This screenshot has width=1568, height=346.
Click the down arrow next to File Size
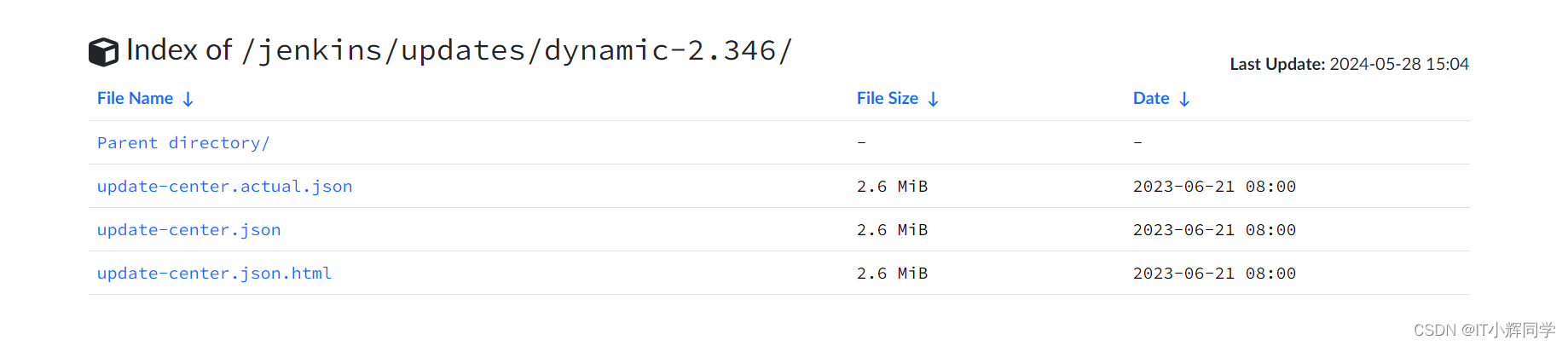934,99
